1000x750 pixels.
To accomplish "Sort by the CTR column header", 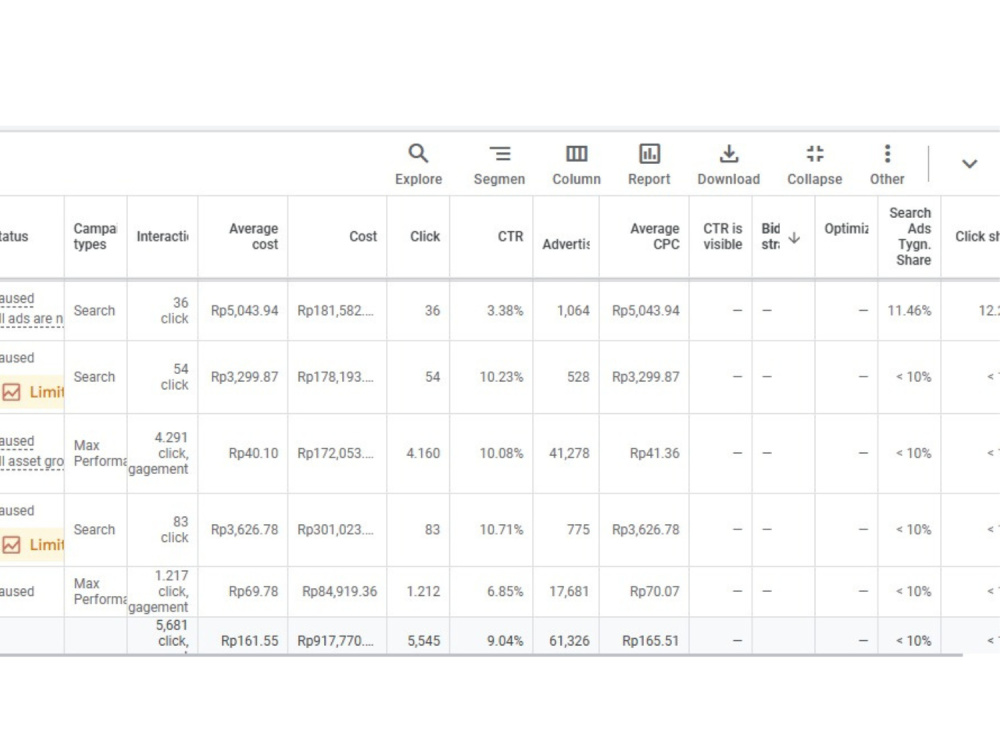I will point(510,237).
